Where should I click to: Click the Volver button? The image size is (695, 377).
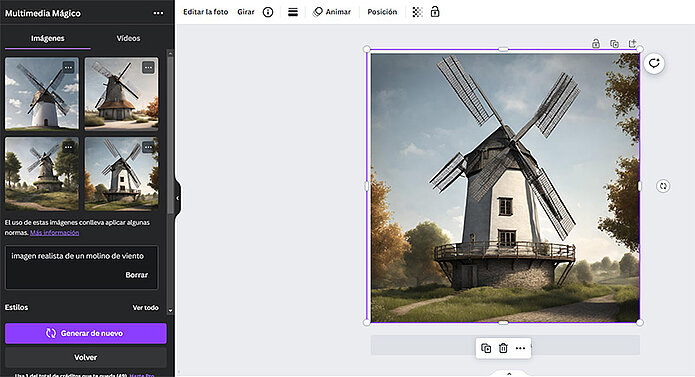(86, 357)
